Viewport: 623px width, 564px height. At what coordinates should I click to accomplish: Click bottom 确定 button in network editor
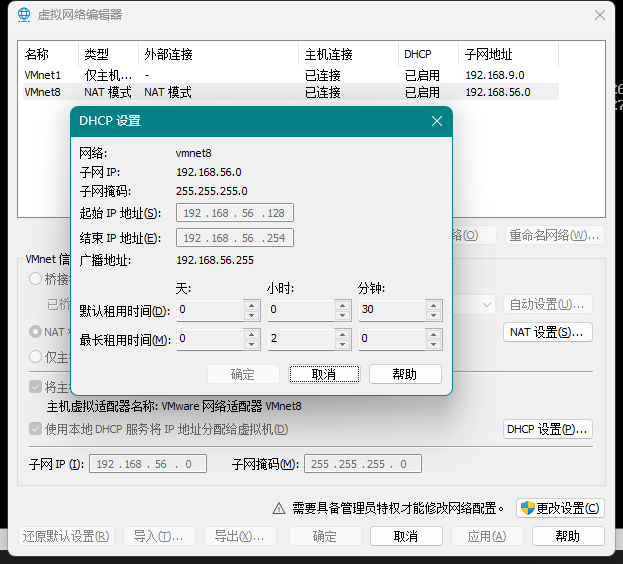click(x=325, y=536)
